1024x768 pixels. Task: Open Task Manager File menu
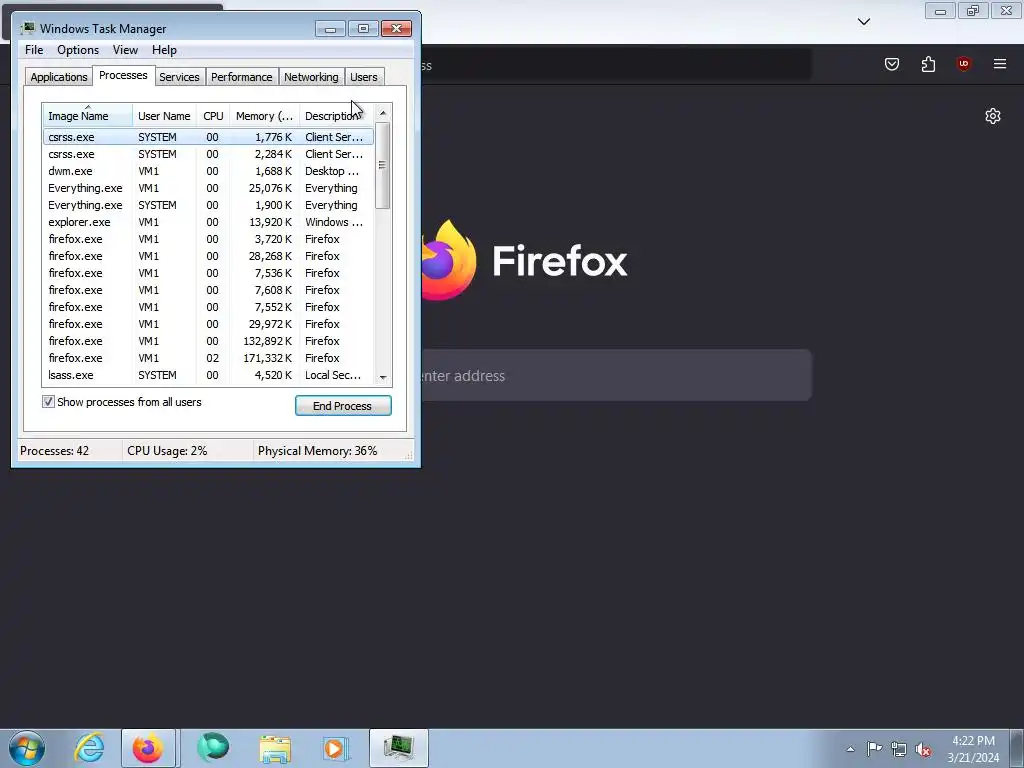click(x=34, y=50)
